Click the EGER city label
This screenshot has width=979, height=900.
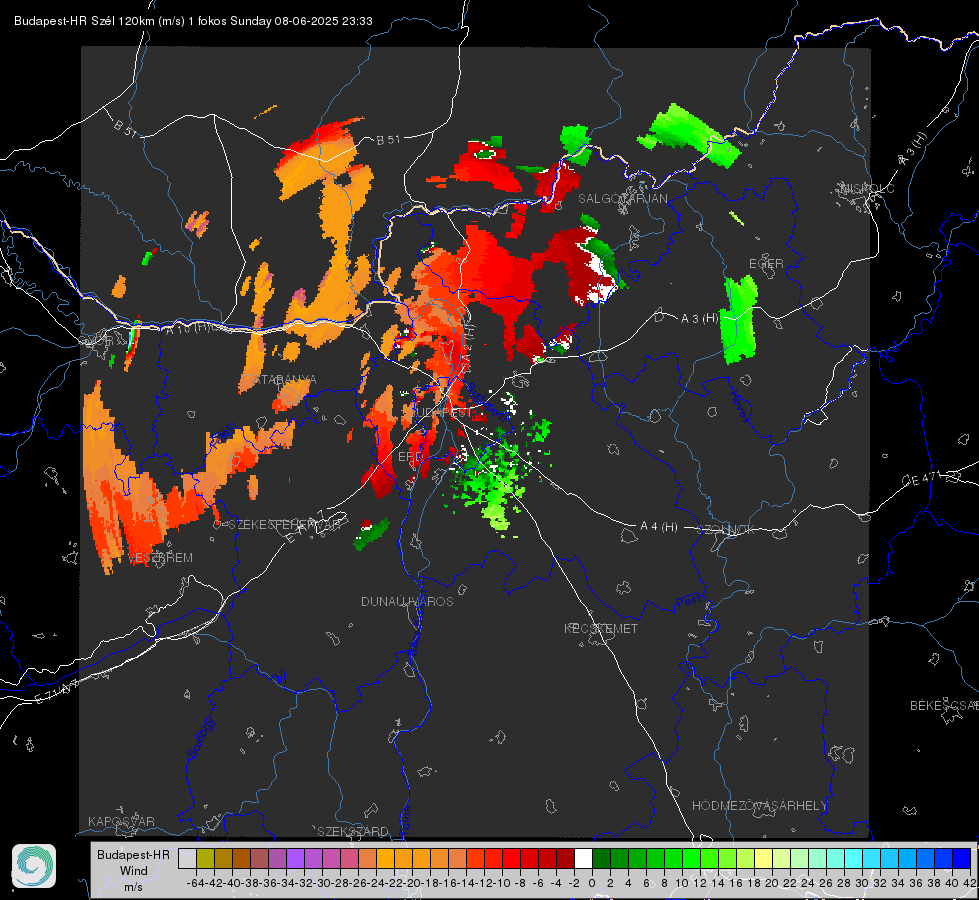[x=766, y=264]
